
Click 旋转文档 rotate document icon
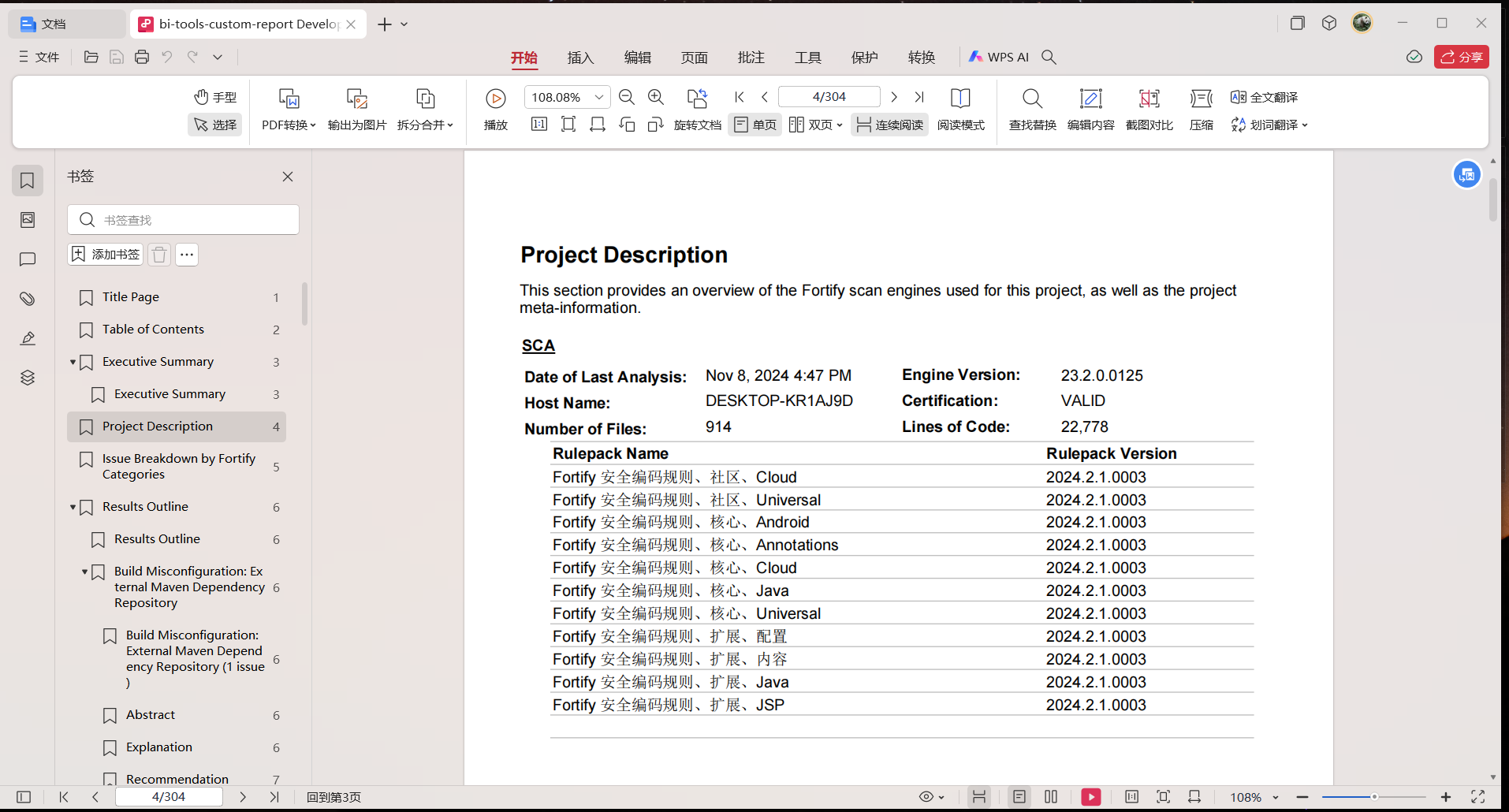[697, 99]
